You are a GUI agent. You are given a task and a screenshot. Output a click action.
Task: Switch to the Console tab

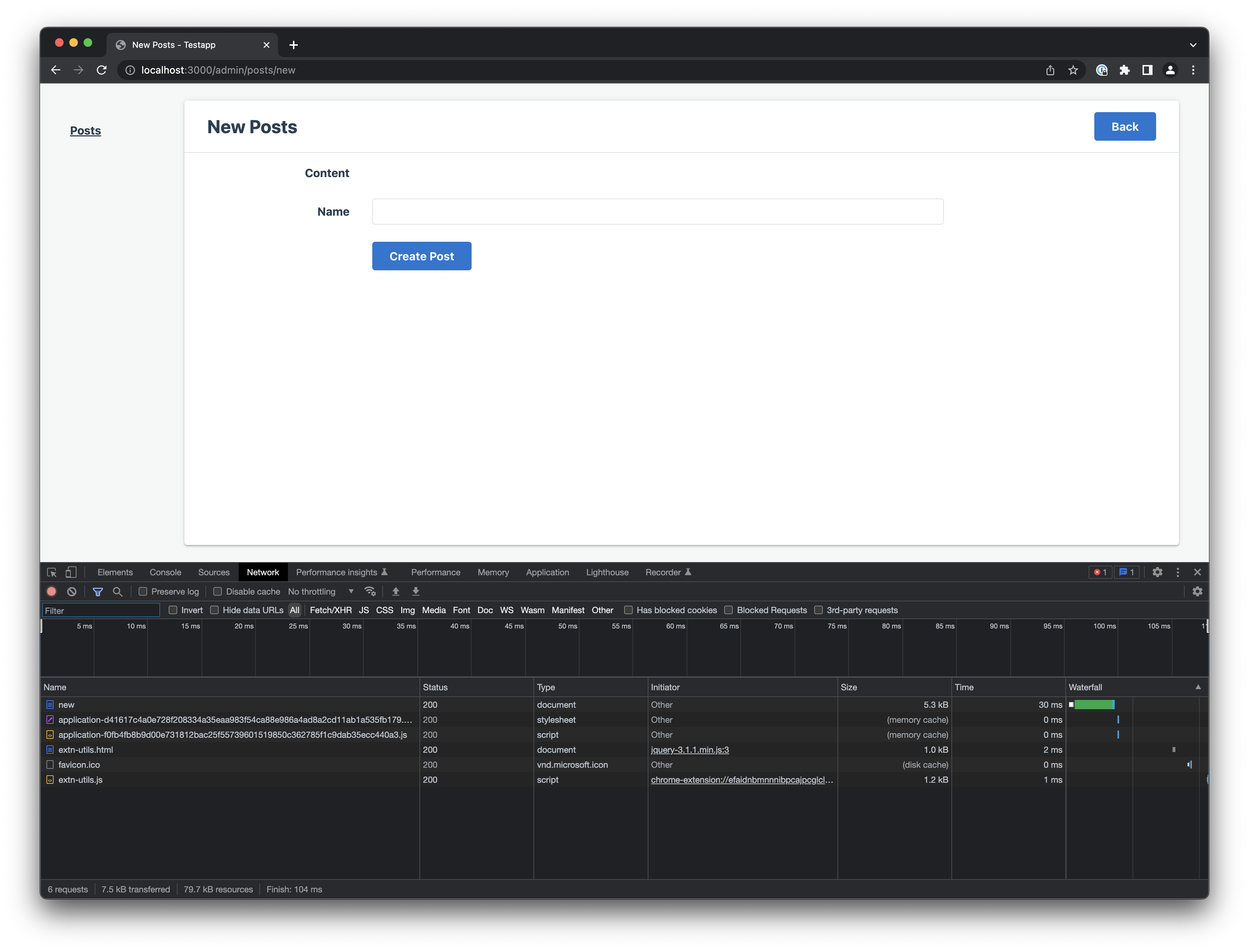165,572
